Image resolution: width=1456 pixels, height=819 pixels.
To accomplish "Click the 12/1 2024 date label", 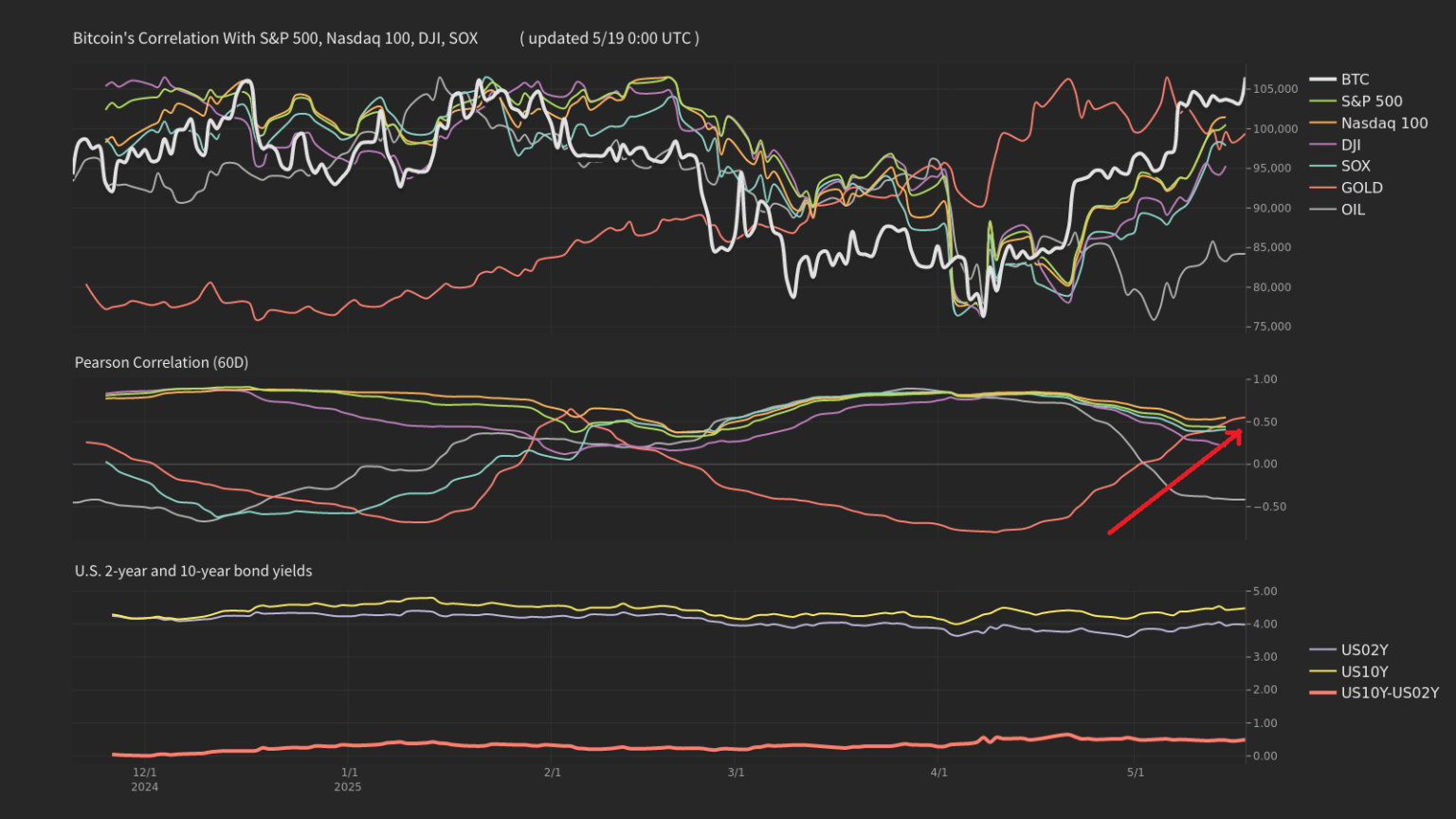I will point(145,779).
